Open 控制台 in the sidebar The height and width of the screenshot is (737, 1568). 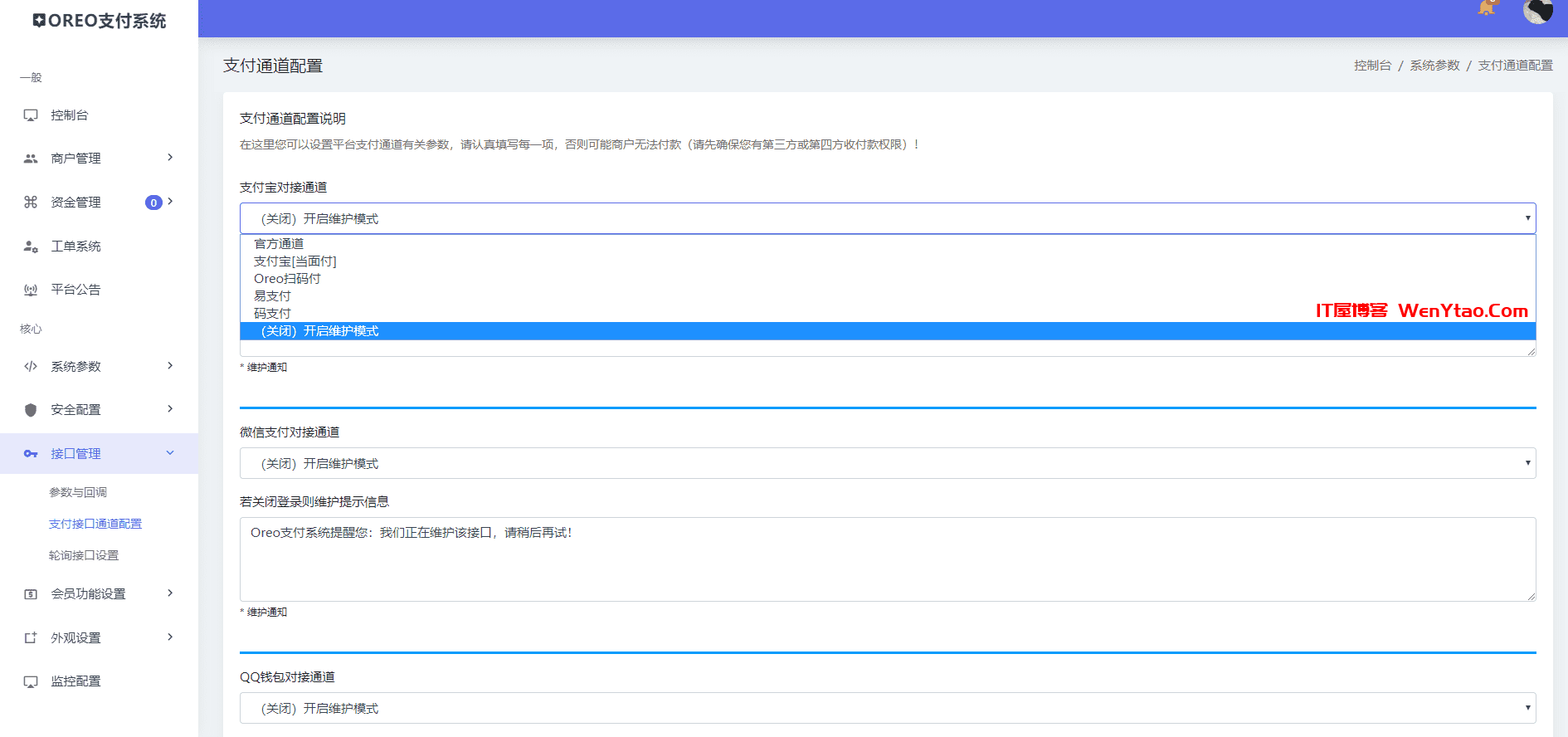click(x=70, y=115)
